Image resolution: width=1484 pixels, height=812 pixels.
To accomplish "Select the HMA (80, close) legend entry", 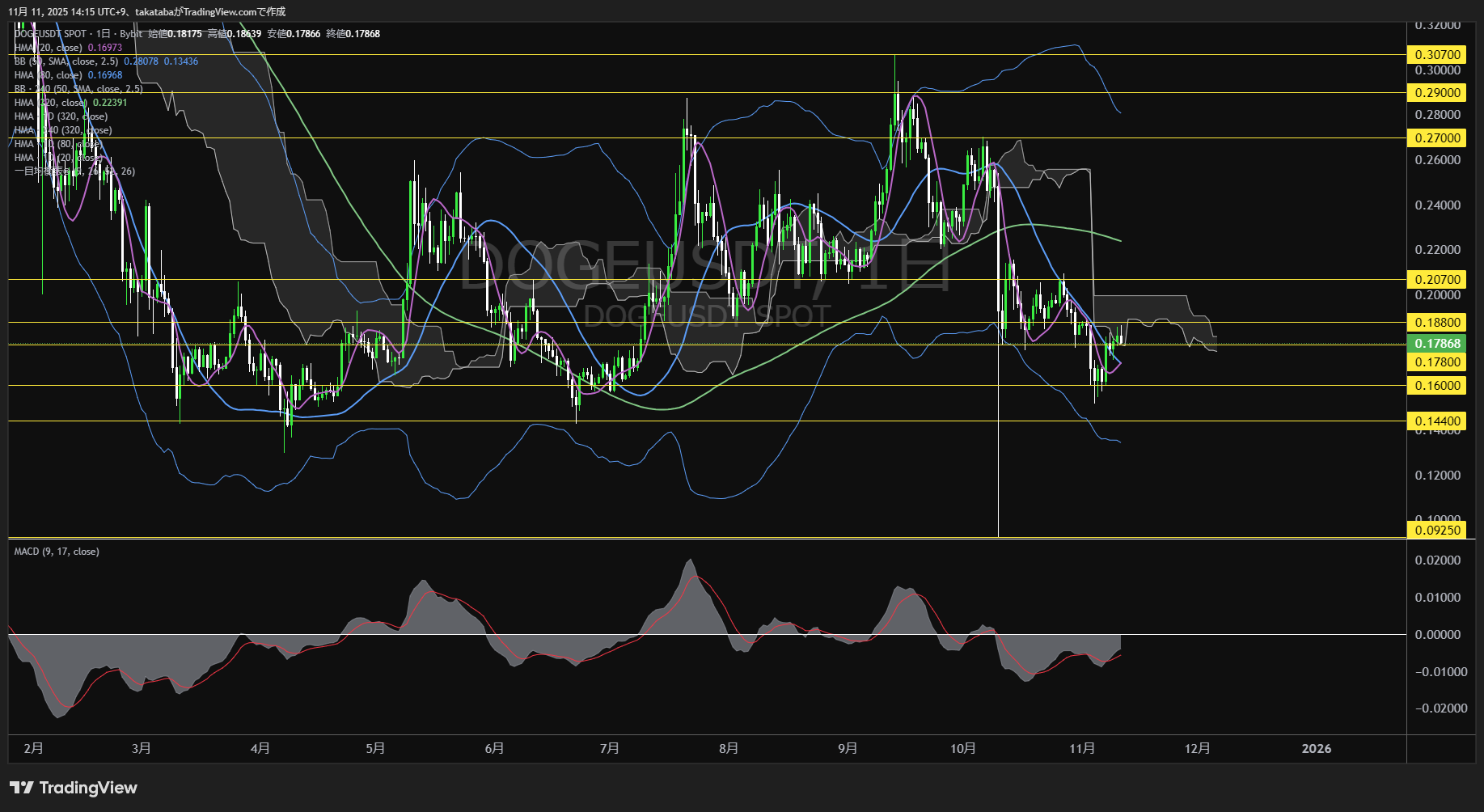I will [49, 75].
